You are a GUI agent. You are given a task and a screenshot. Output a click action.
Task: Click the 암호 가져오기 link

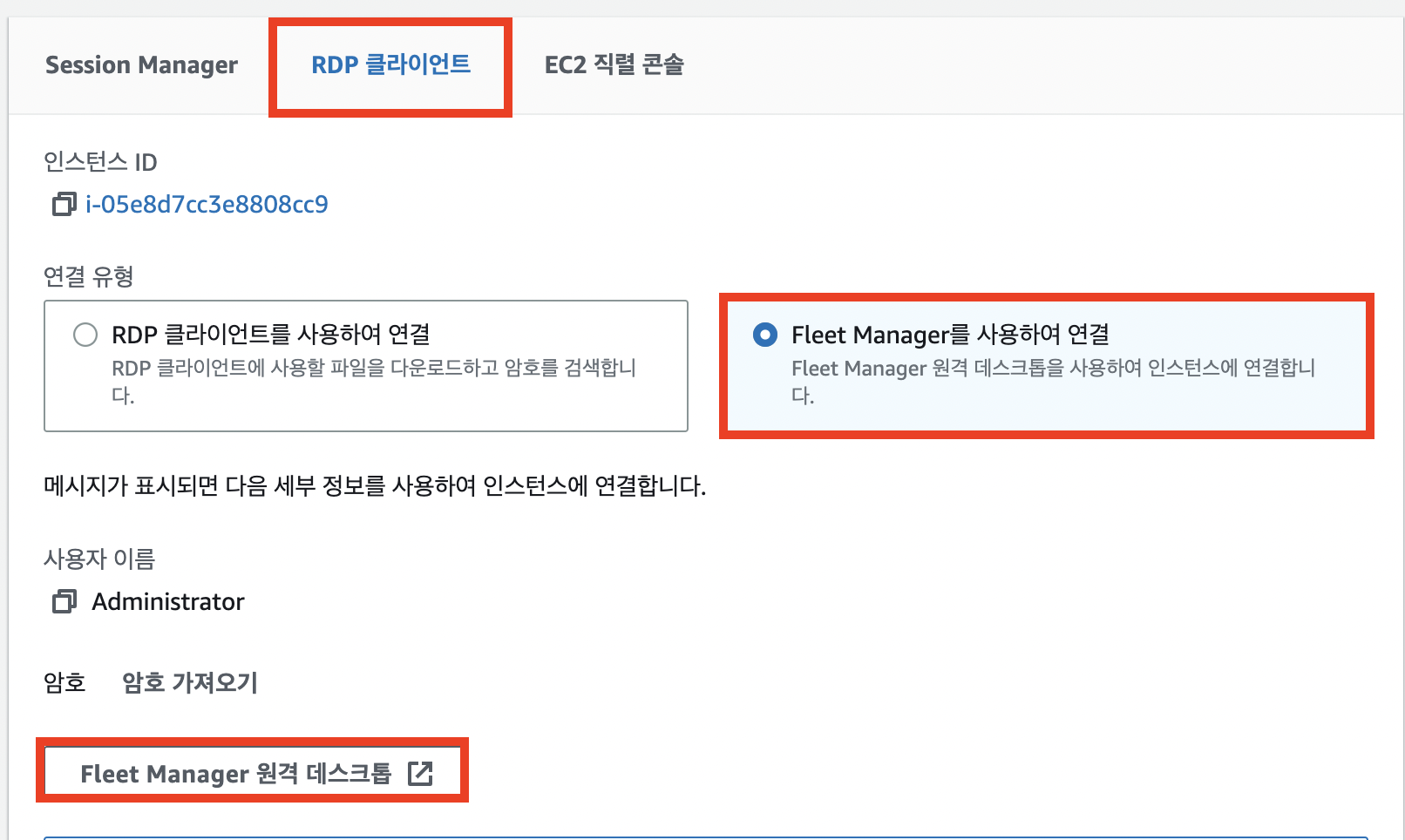(x=188, y=683)
